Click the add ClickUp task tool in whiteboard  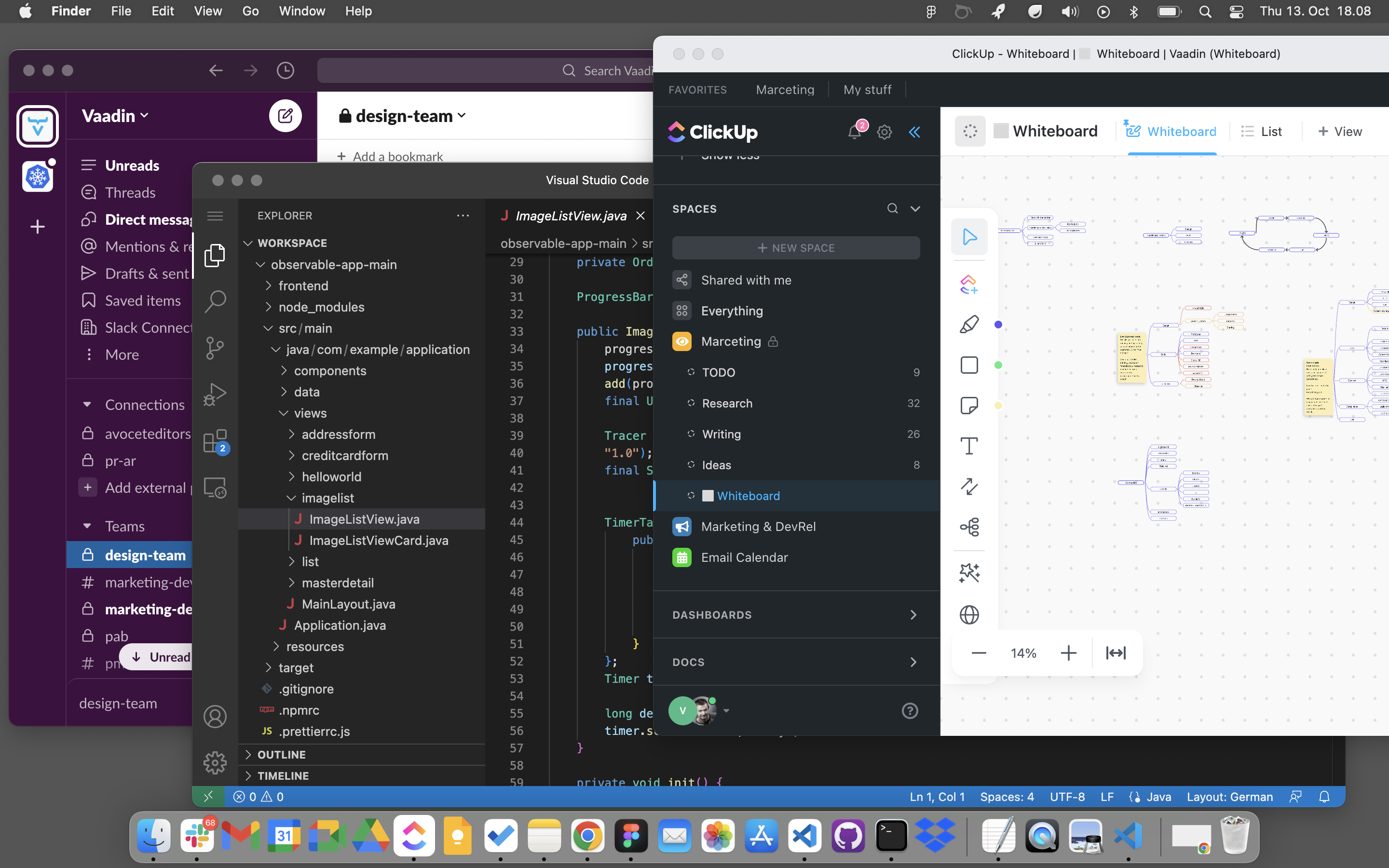click(969, 284)
